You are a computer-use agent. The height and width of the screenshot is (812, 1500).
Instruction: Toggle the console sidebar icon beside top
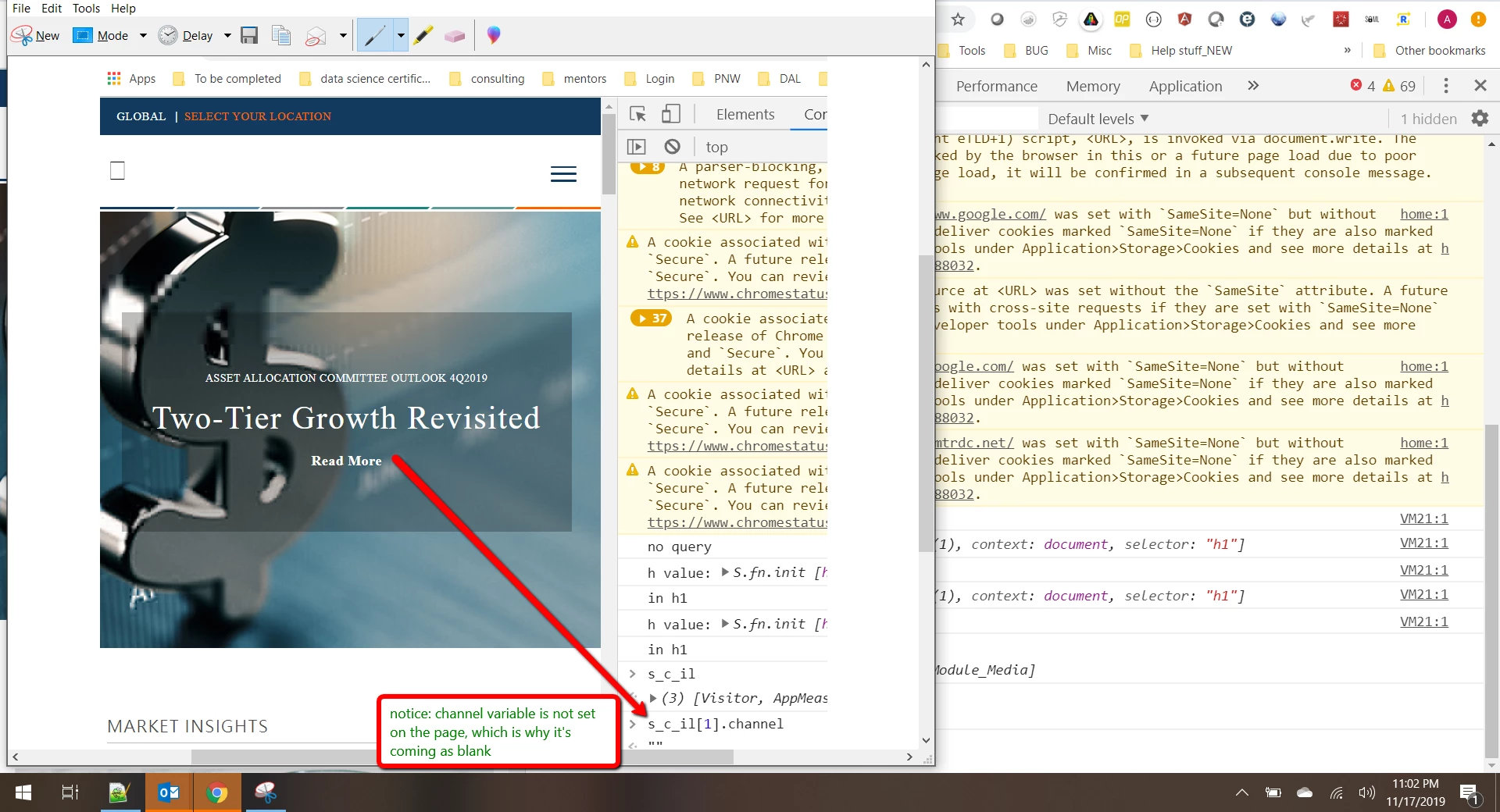click(x=637, y=147)
